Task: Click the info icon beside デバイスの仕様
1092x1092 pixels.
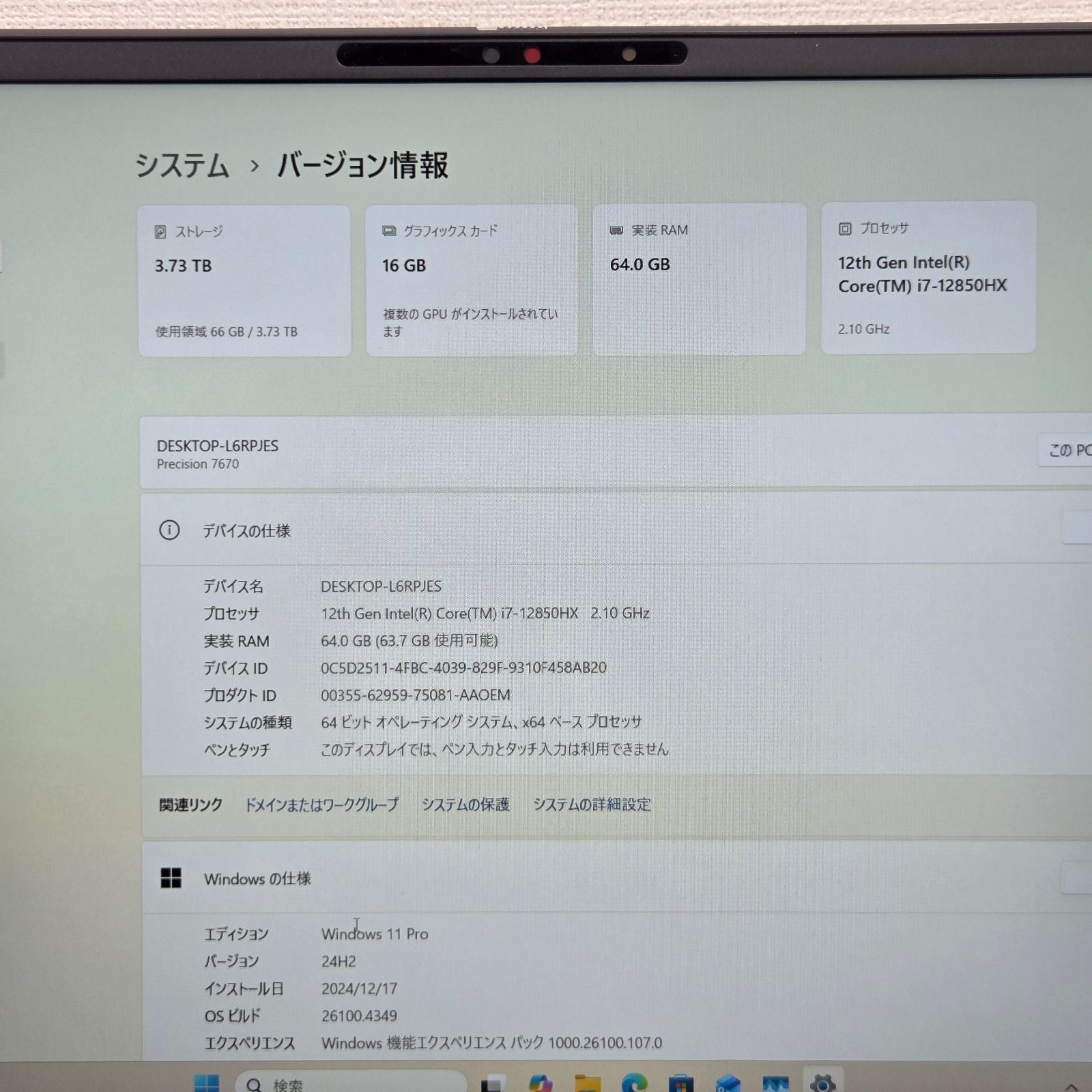Action: click(169, 530)
